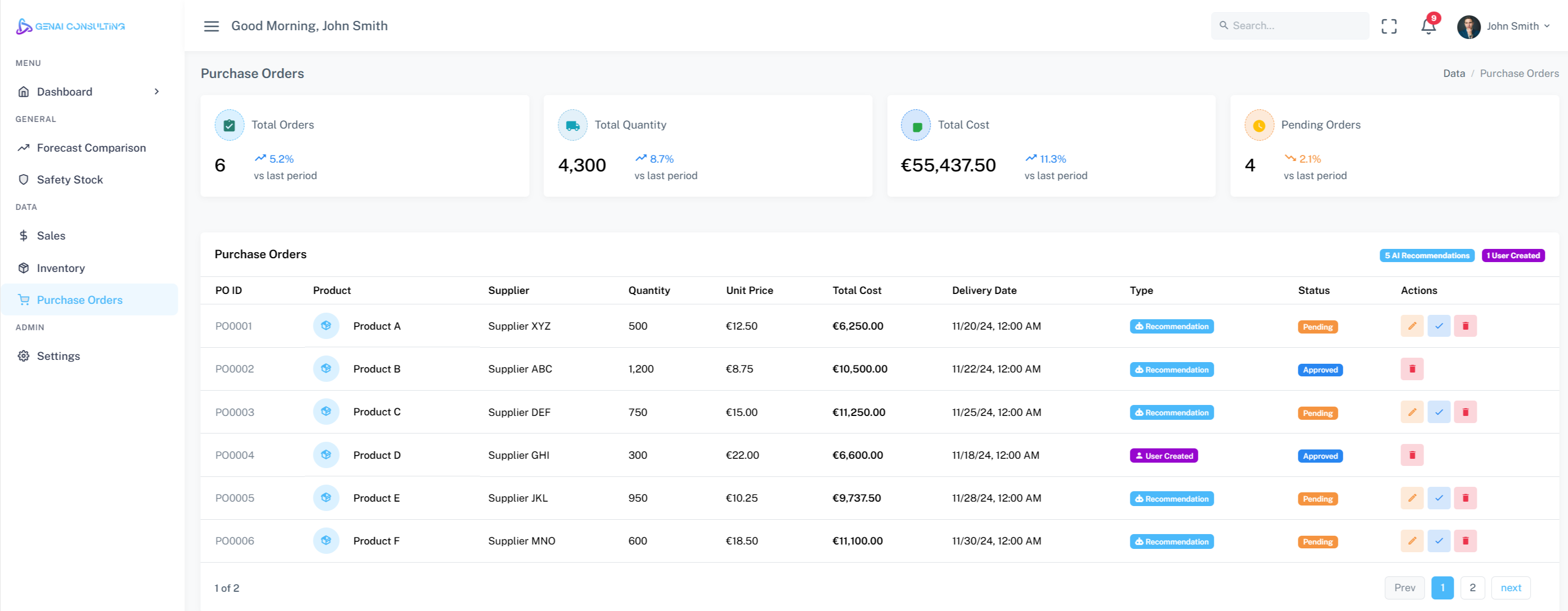Click the next pagination button
The width and height of the screenshot is (1568, 611).
tap(1510, 587)
